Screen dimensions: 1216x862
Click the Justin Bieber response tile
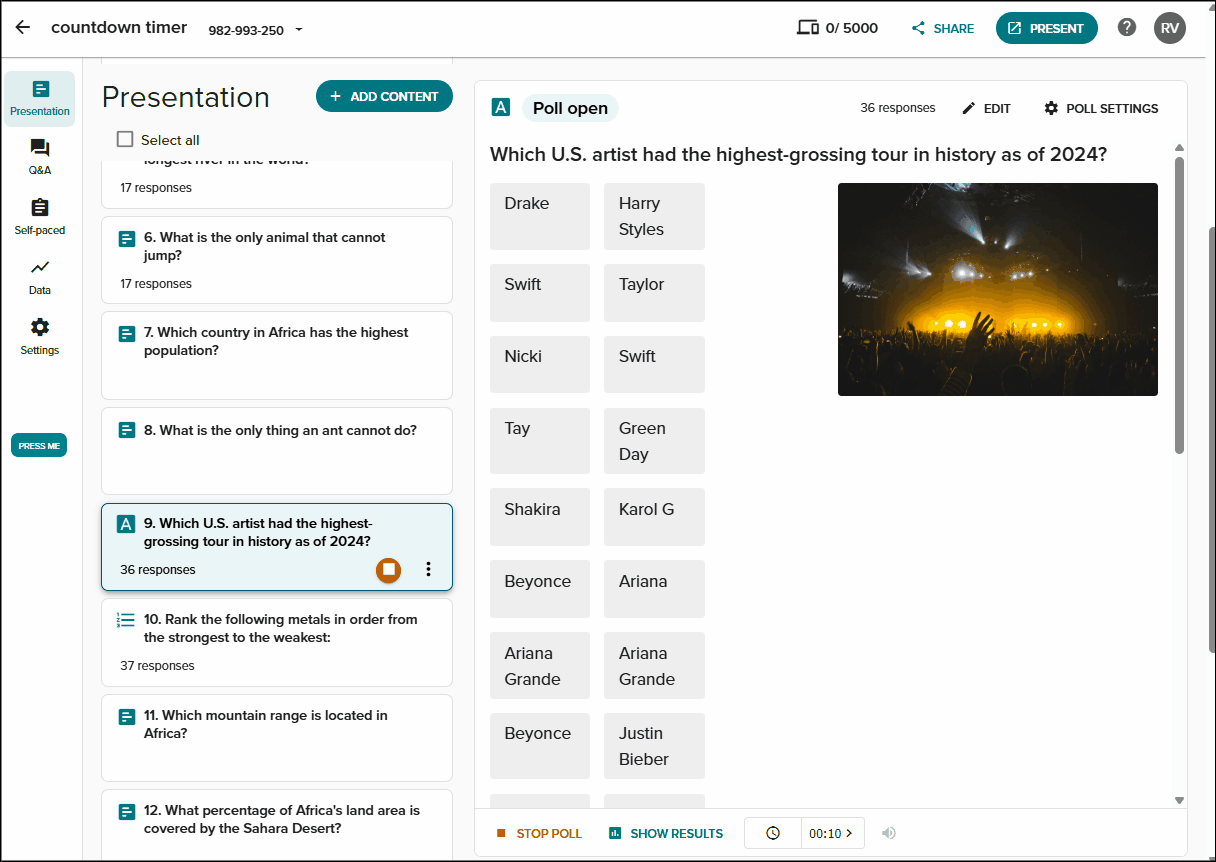(x=654, y=746)
